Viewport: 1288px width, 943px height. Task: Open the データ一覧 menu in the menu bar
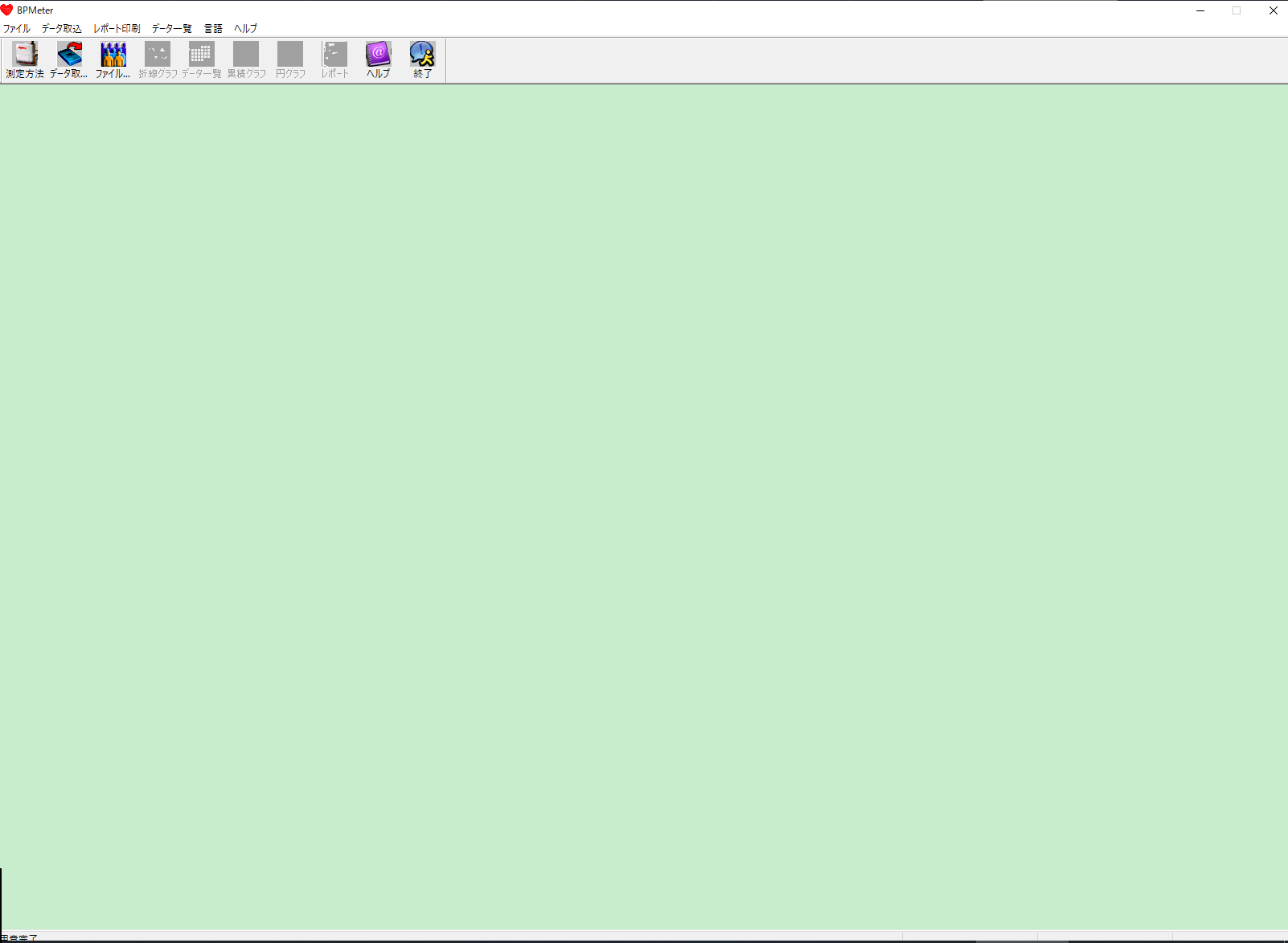point(172,28)
